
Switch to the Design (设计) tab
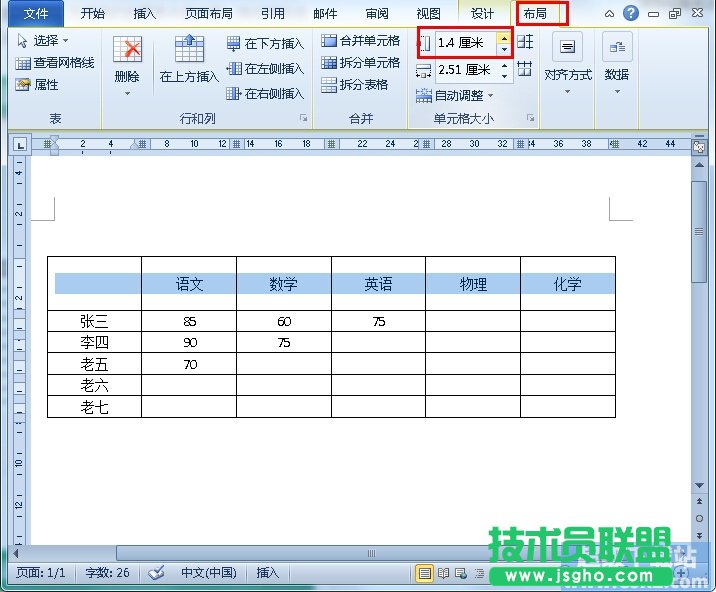(x=483, y=14)
